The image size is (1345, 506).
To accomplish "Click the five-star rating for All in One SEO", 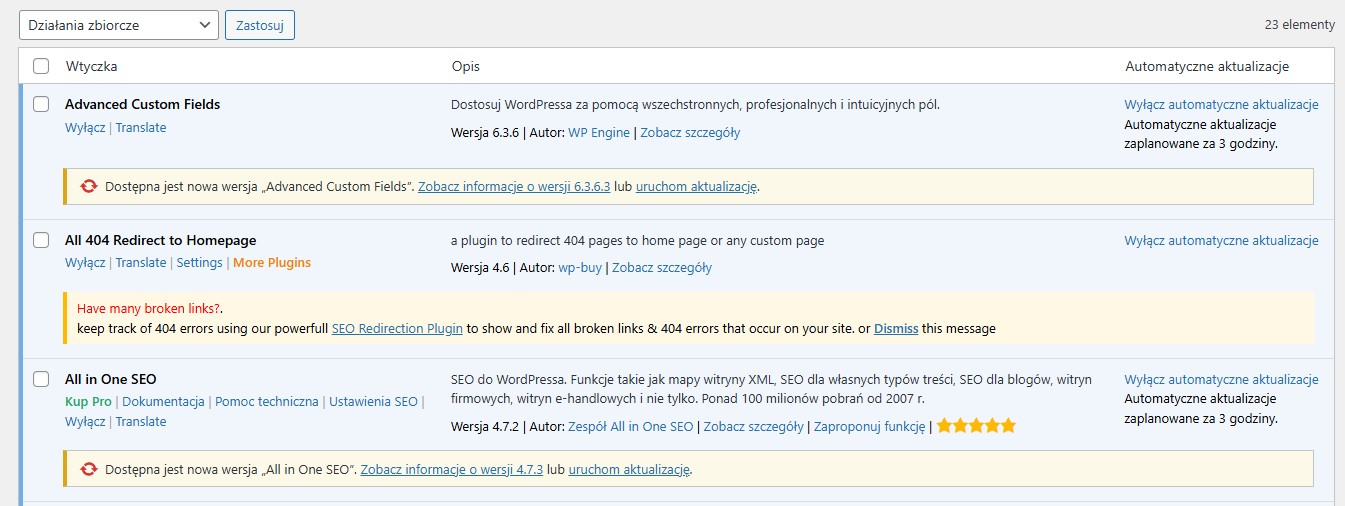I will pos(976,426).
